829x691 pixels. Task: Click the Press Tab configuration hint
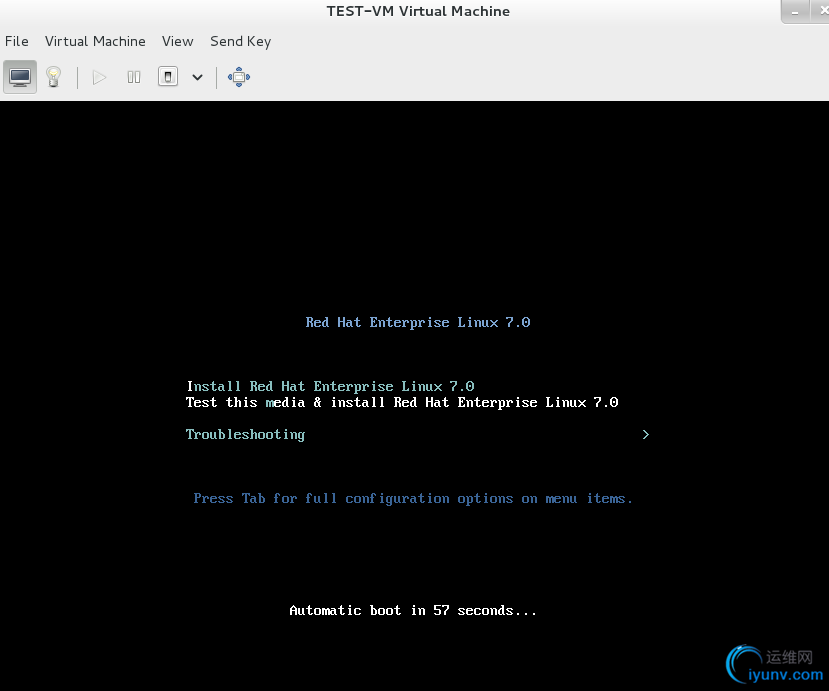click(x=413, y=499)
